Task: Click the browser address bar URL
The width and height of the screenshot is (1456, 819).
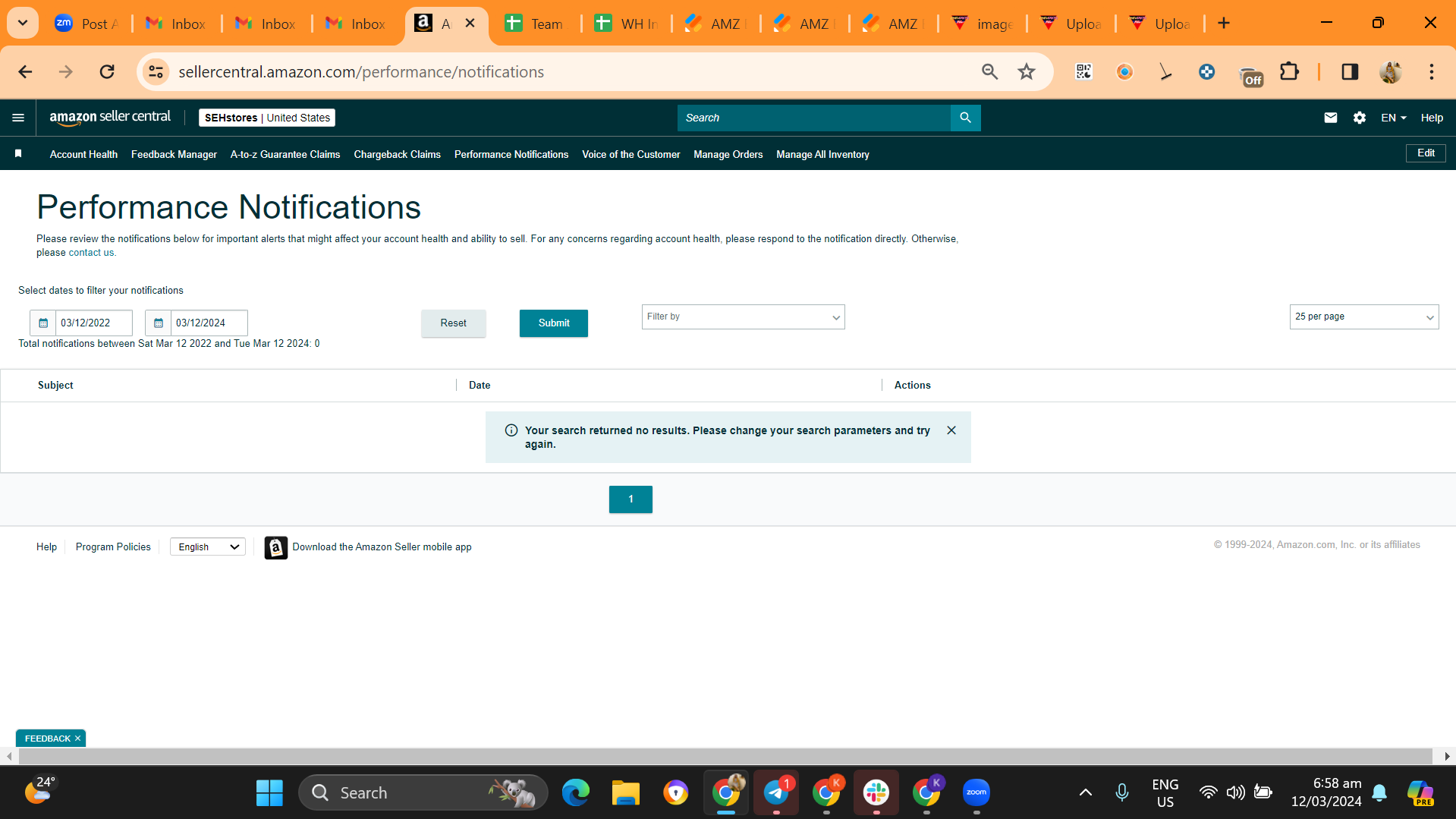Action: [361, 72]
